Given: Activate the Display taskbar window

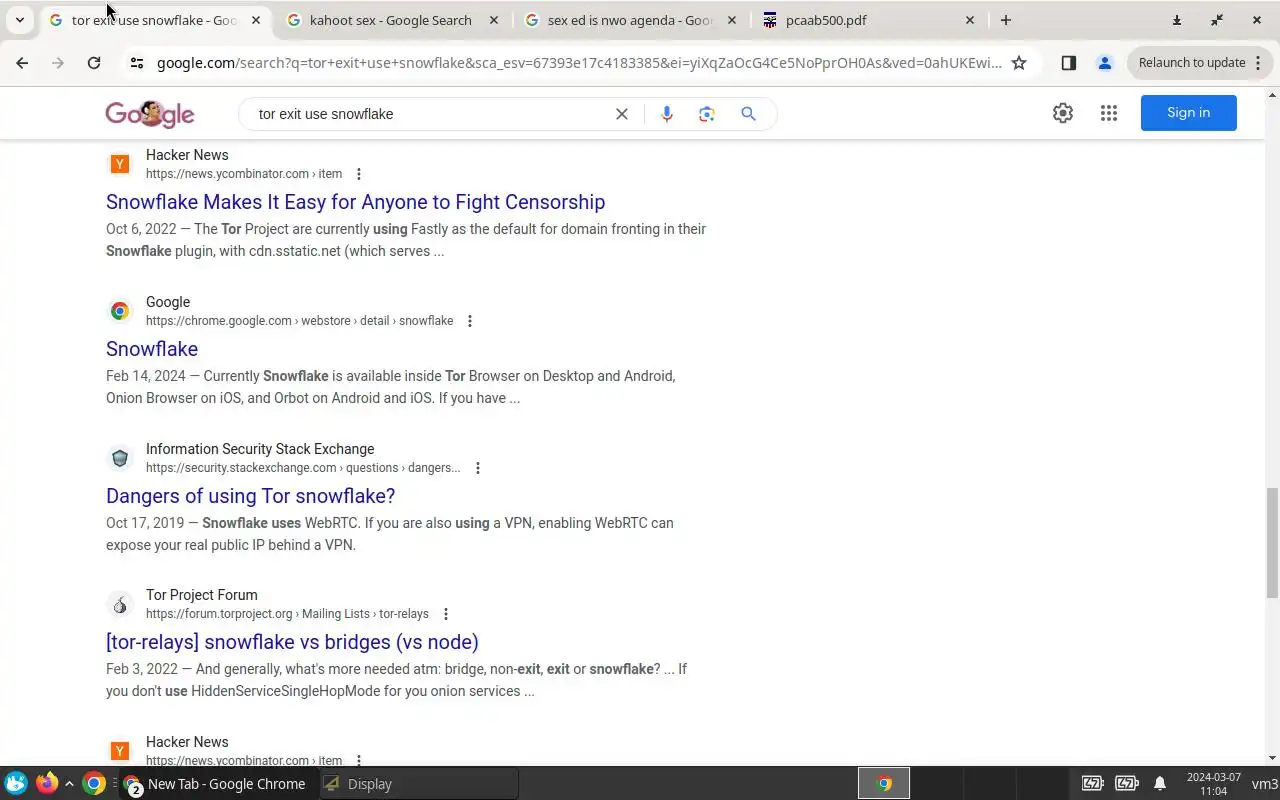Looking at the screenshot, I should click(x=419, y=784).
